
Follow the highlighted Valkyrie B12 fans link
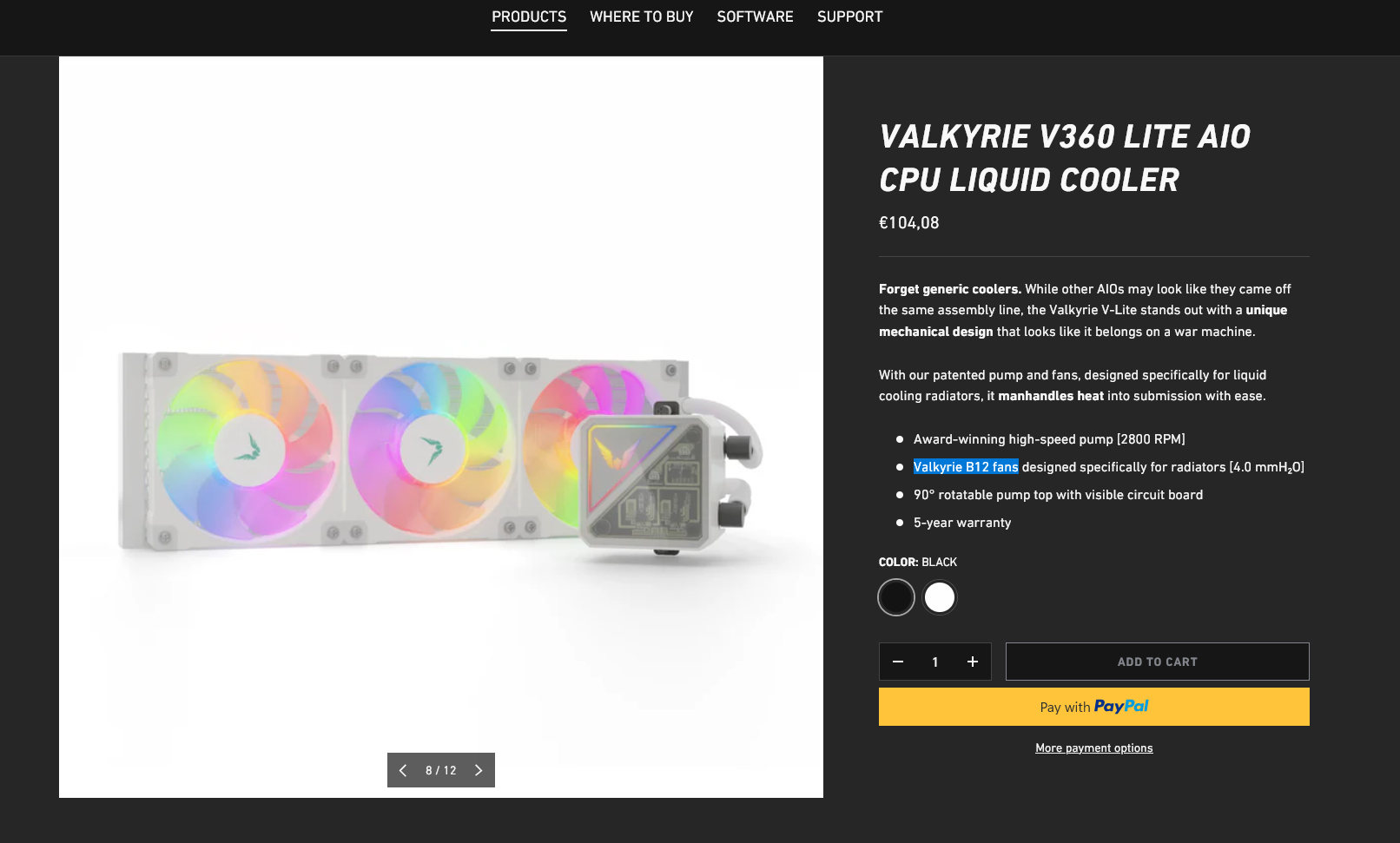point(966,467)
